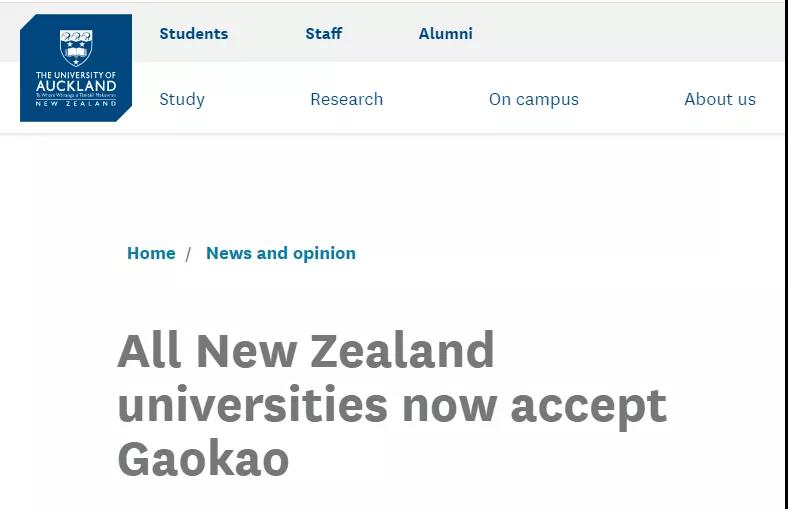788x509 pixels.
Task: Click the crest shield in the logo
Action: pyautogui.click(x=76, y=48)
